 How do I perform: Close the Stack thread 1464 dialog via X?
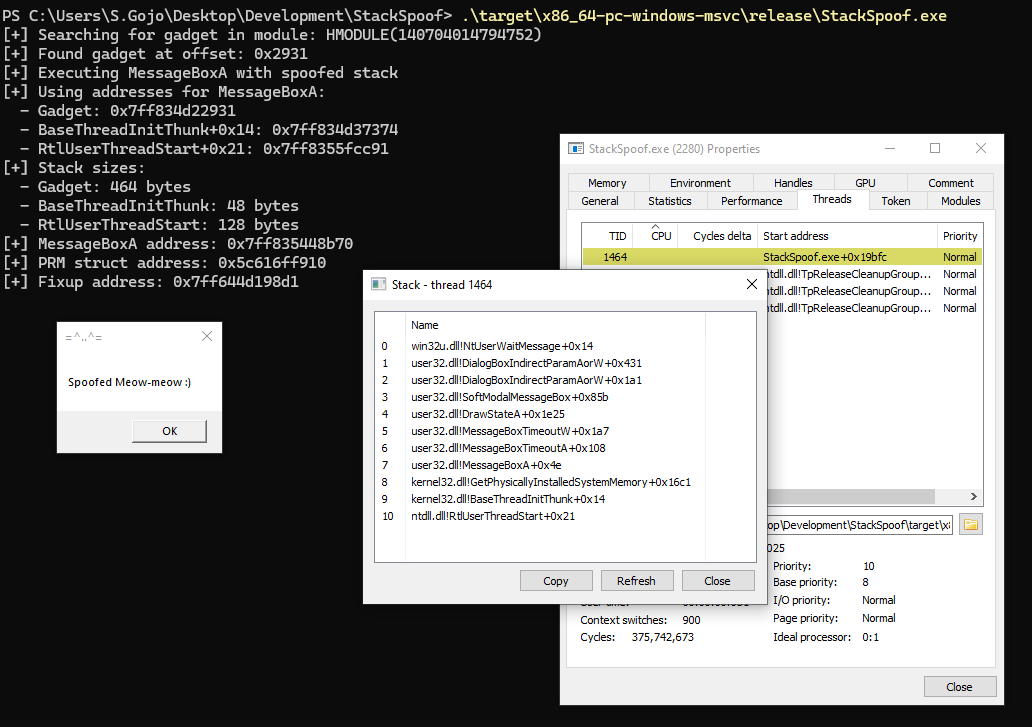(752, 284)
